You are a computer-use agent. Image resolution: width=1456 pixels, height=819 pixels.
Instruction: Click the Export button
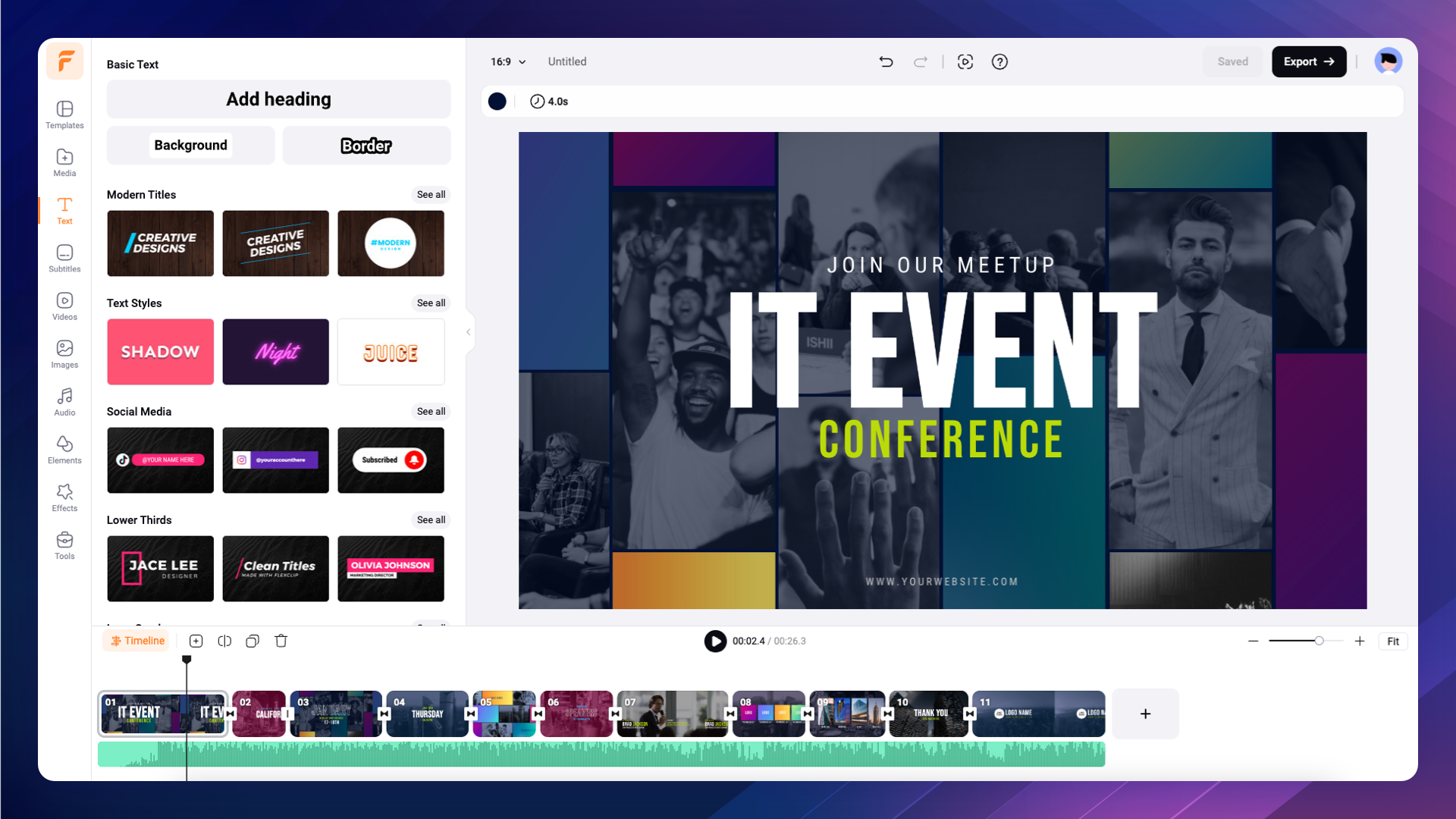point(1309,61)
